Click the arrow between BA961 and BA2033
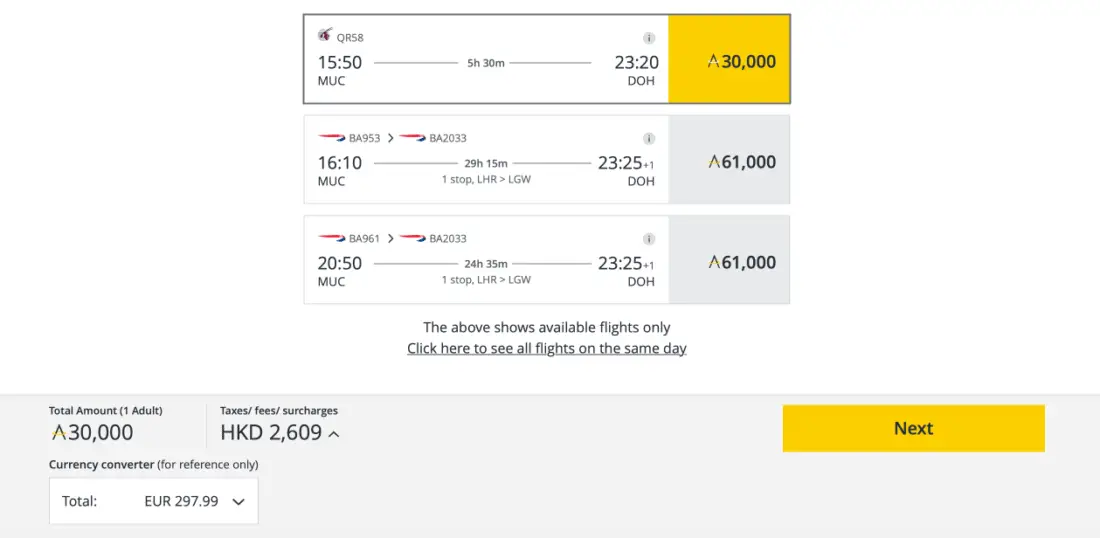 (x=390, y=238)
